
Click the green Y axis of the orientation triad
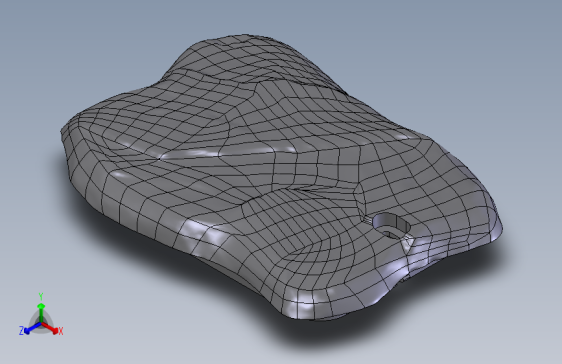coord(41,313)
